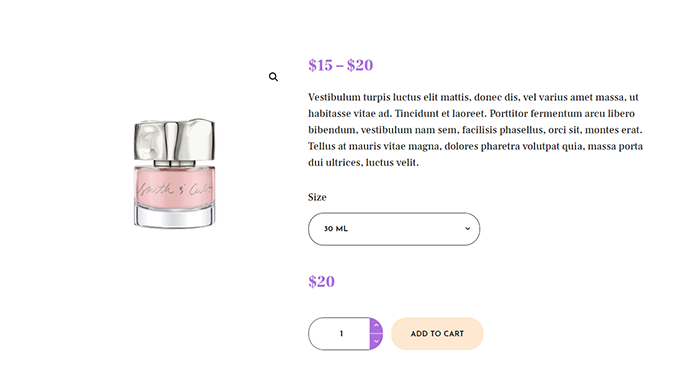The height and width of the screenshot is (370, 700).
Task: Click the clear glass base of the bottle
Action: pos(175,216)
